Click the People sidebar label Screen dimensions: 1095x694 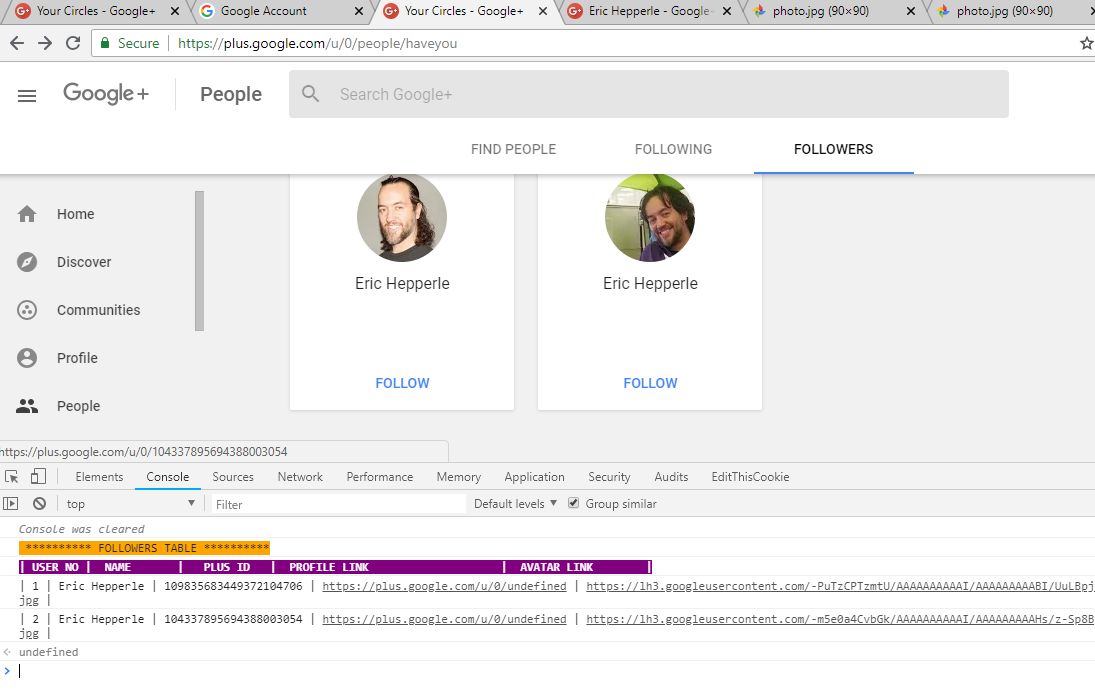click(x=78, y=406)
